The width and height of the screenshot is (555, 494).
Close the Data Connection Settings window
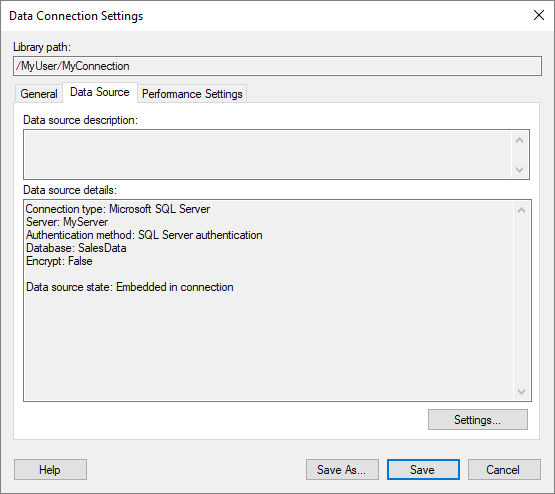tap(539, 15)
